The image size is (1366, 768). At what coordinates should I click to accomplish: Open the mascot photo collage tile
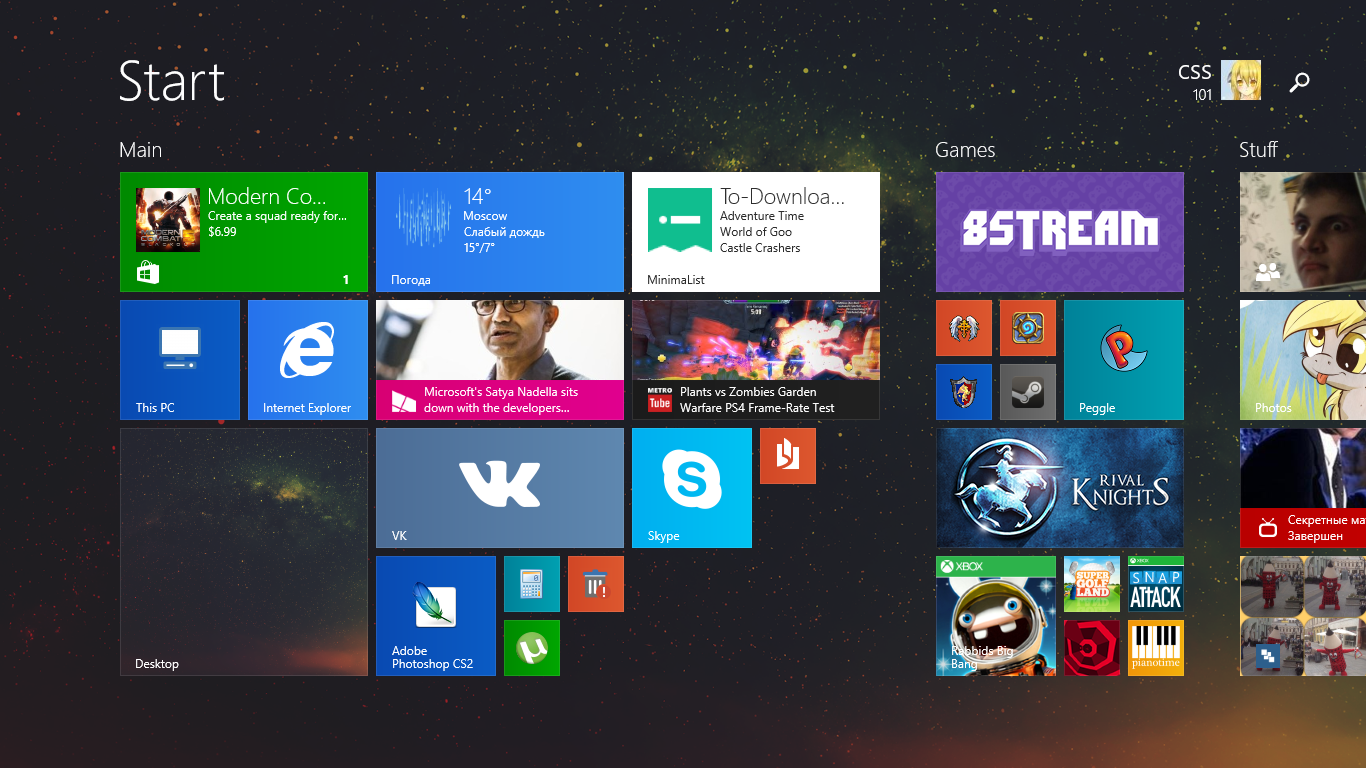[x=1303, y=616]
